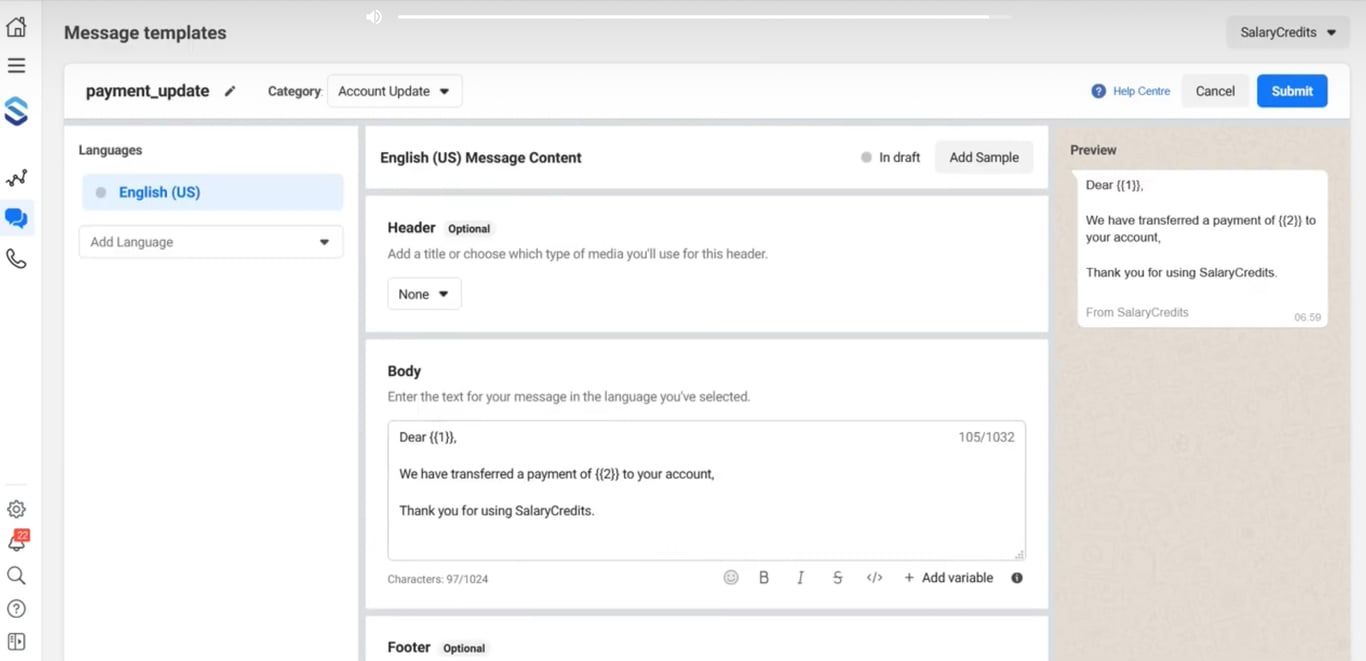This screenshot has height=661, width=1366.
Task: Open the Message templates settings gear
Action: click(16, 508)
